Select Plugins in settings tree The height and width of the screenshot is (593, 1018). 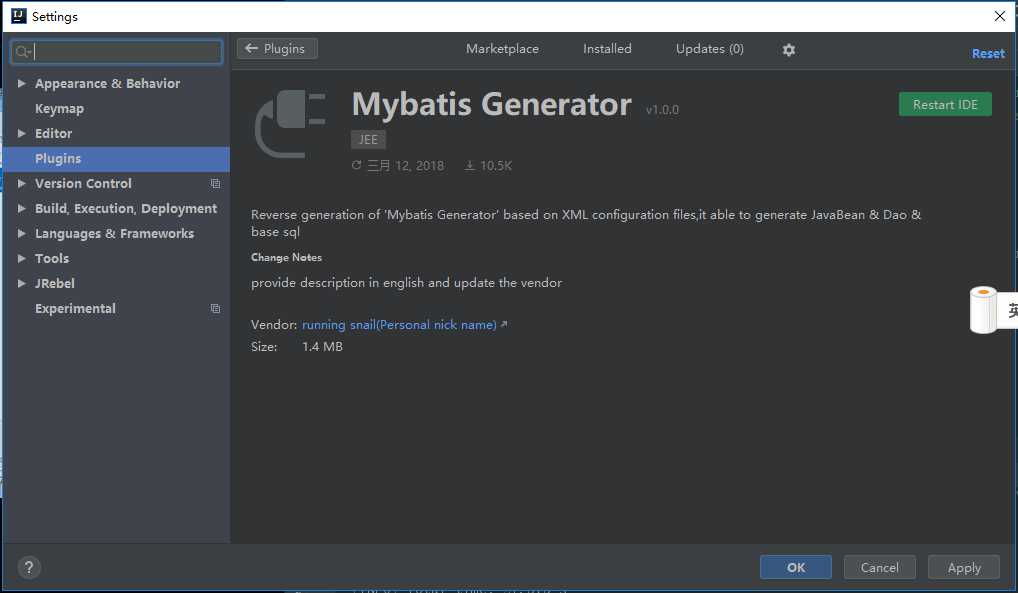click(x=58, y=158)
